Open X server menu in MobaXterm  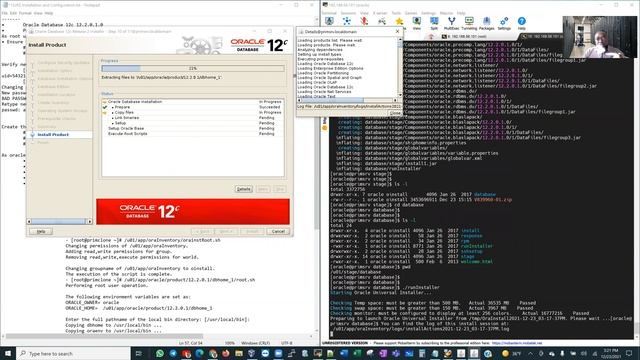tap(380, 13)
